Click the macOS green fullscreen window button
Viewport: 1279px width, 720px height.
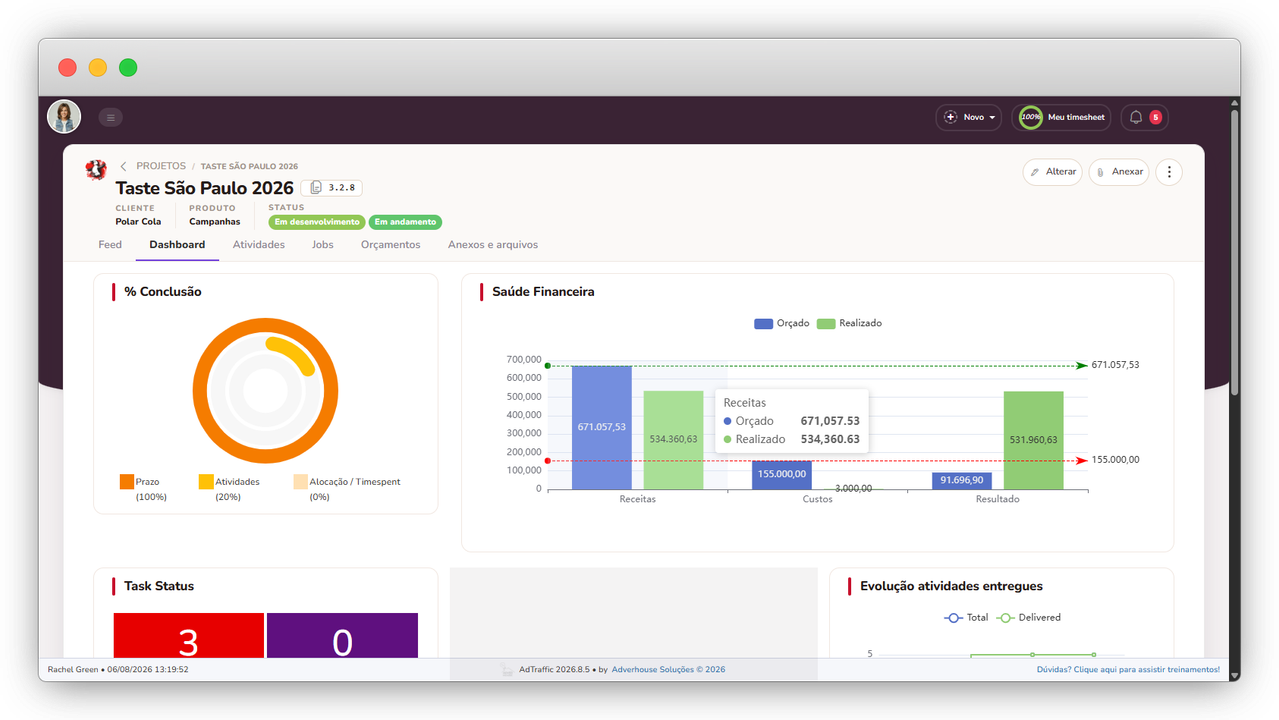tap(128, 68)
